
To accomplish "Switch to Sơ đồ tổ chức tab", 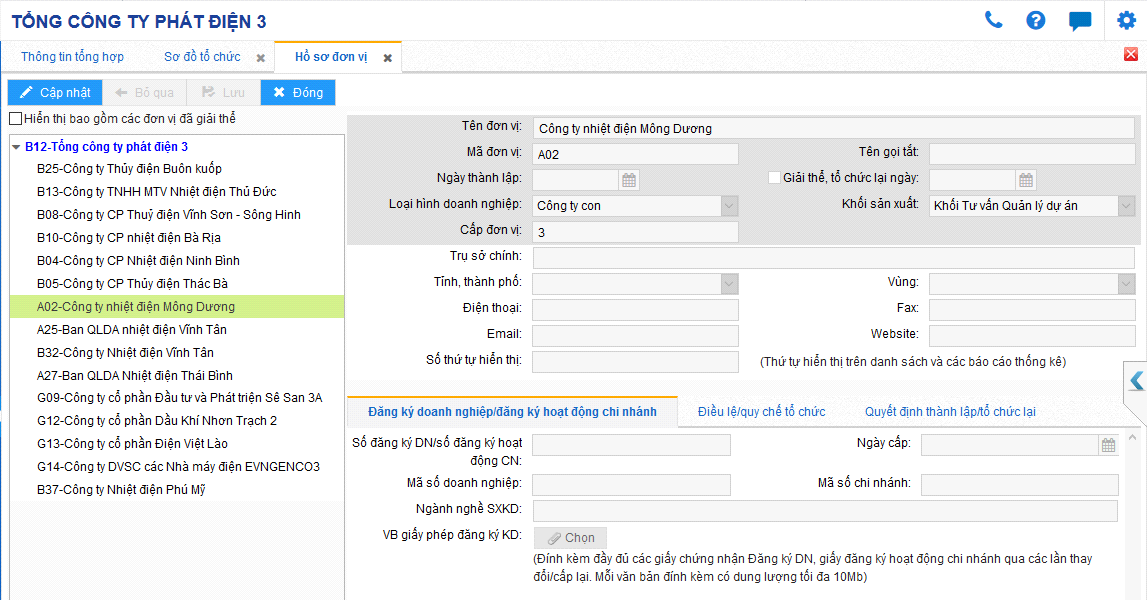I will coord(202,57).
